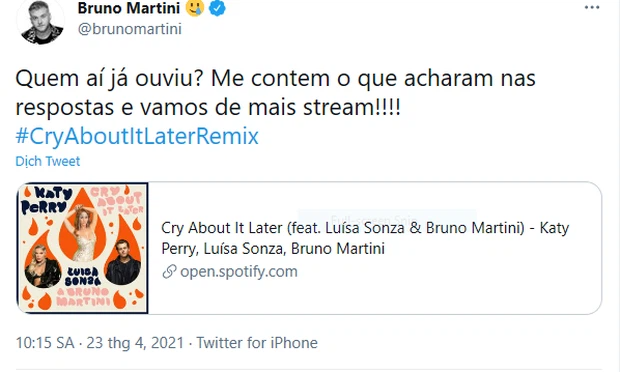Click Katy Perry name on the cover art
The image size is (620, 372).
pos(46,200)
